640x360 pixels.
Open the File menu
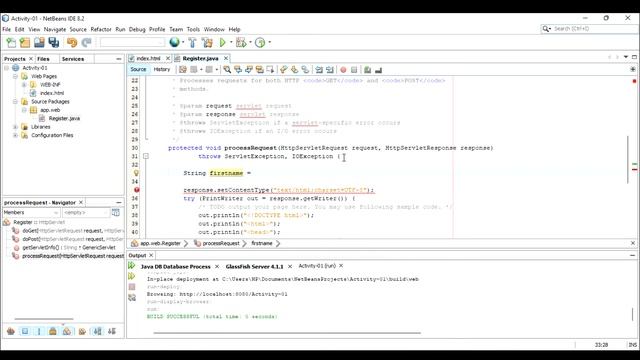coord(7,29)
